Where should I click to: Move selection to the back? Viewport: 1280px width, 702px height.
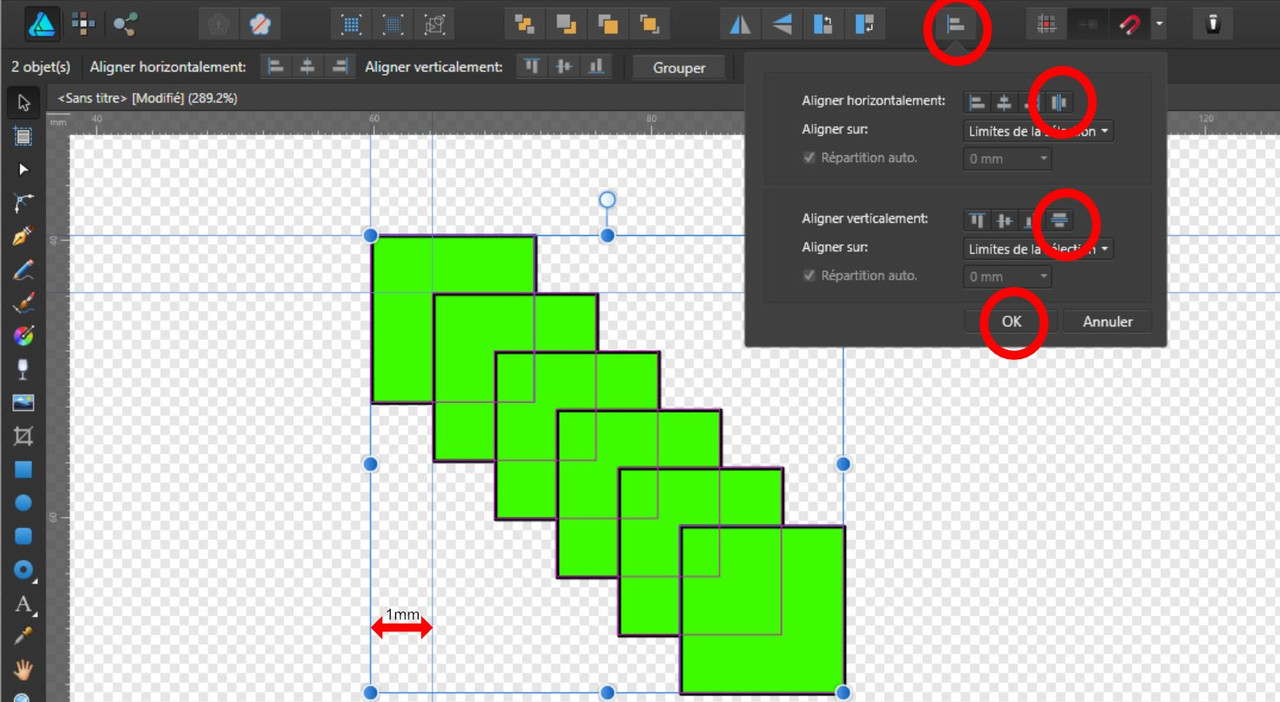(524, 23)
